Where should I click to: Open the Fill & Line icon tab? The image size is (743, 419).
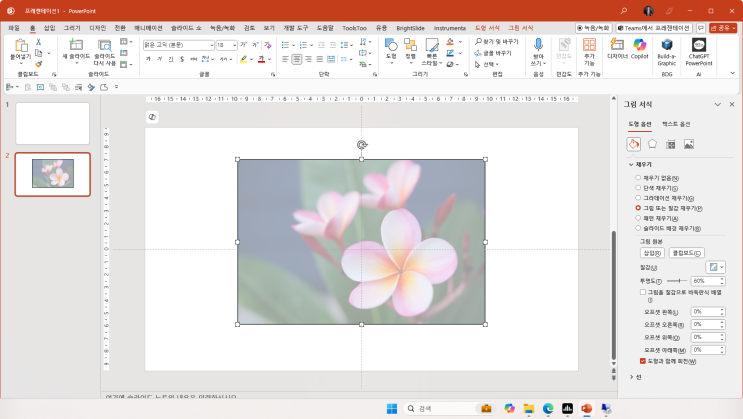(x=634, y=144)
